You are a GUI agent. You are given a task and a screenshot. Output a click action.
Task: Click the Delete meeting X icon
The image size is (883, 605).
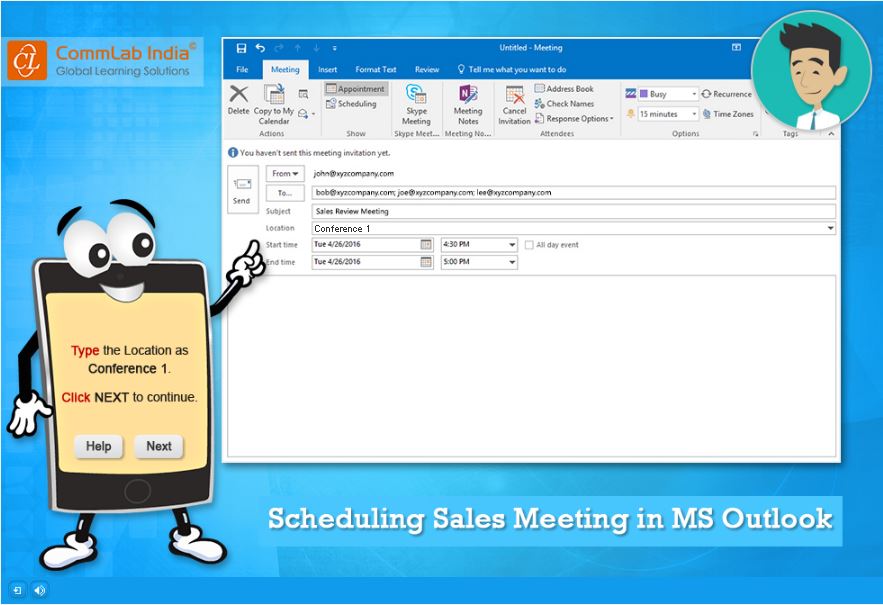[239, 94]
